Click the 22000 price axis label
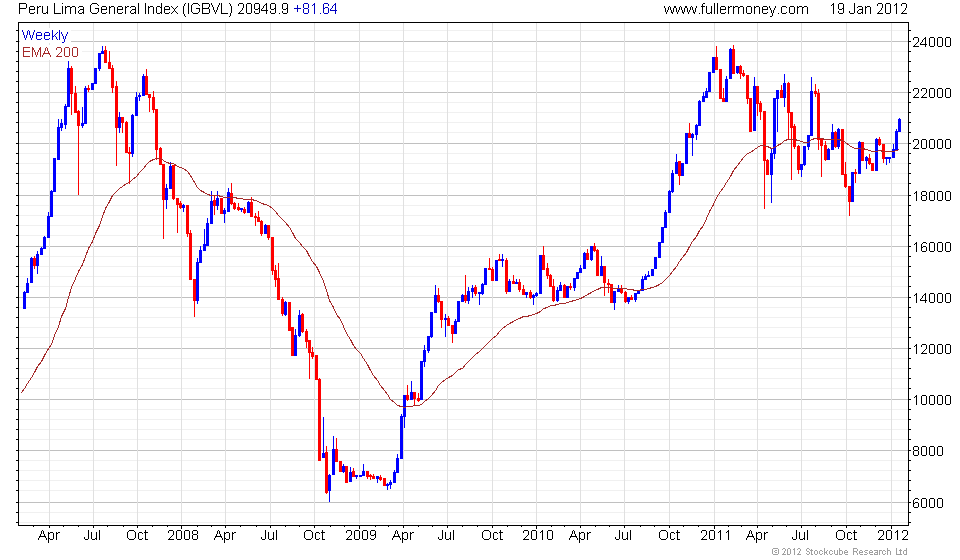 pos(932,93)
